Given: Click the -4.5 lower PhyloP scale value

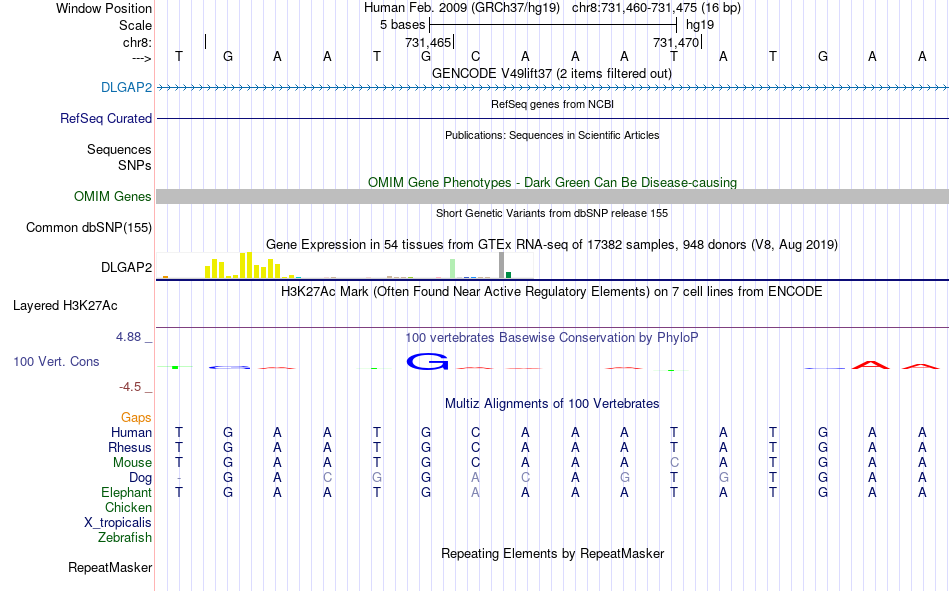Looking at the screenshot, I should click(130, 387).
